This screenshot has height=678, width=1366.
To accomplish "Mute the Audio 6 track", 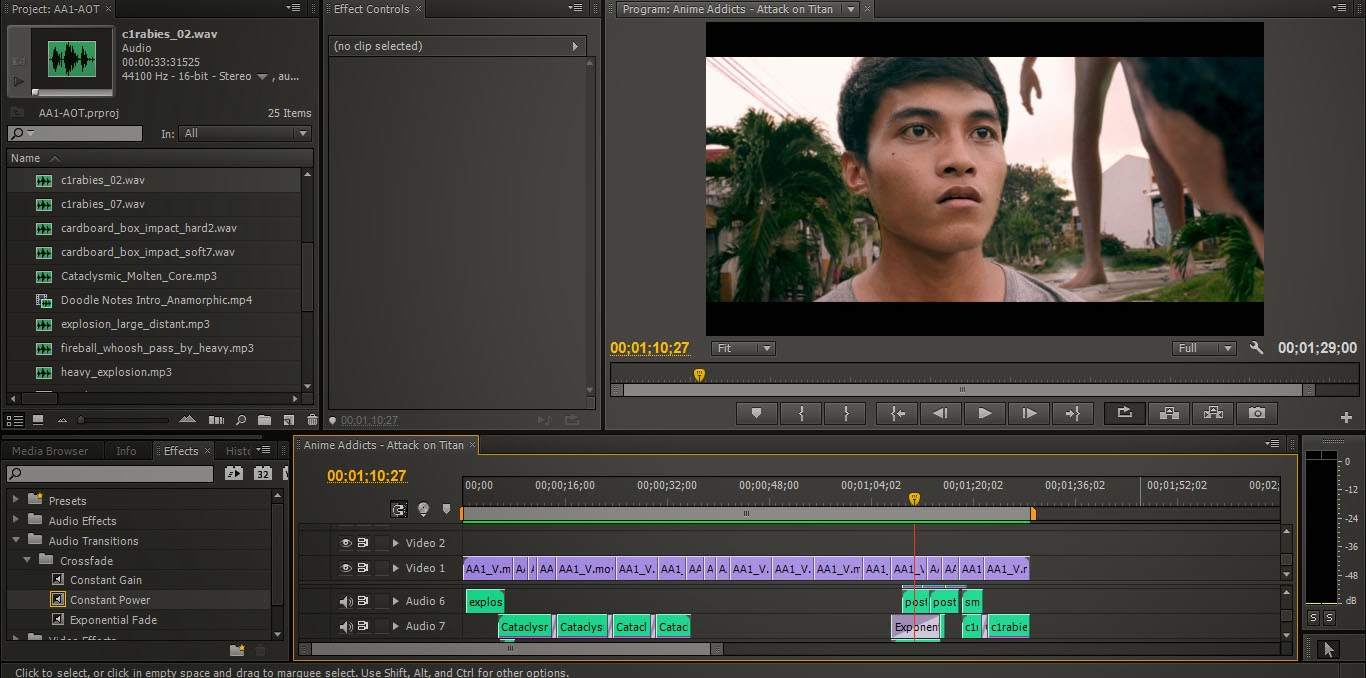I will pos(346,601).
